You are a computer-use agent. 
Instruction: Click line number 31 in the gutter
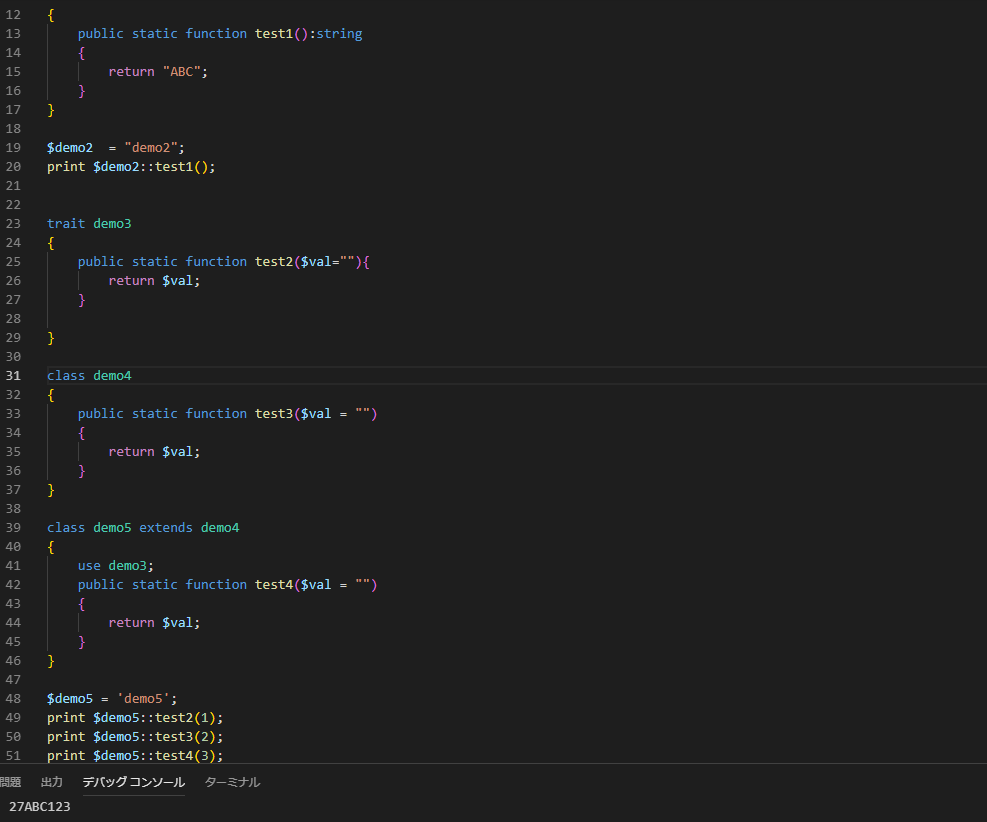point(13,376)
